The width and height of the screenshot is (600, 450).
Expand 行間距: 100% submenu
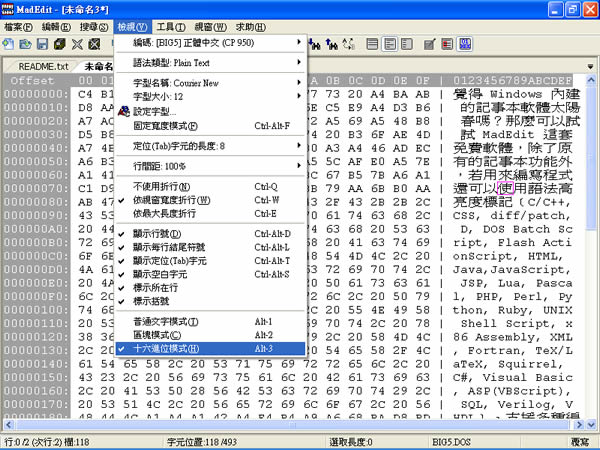point(210,166)
